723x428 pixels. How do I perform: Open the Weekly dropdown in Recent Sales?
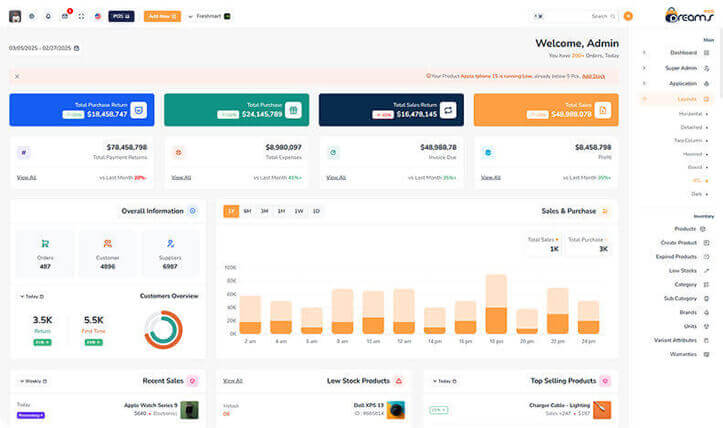31,381
